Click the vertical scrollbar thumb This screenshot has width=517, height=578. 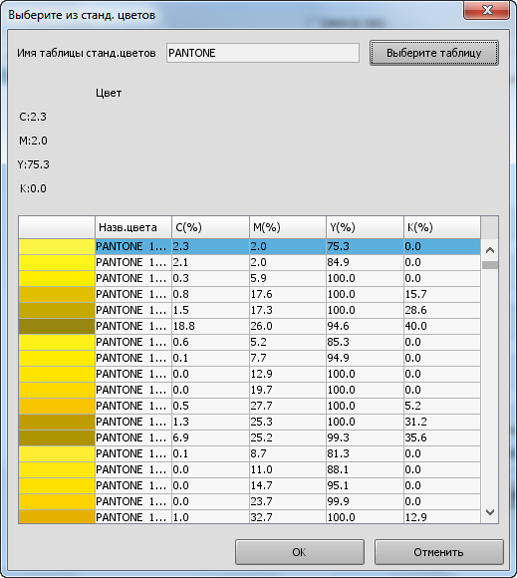[x=490, y=265]
